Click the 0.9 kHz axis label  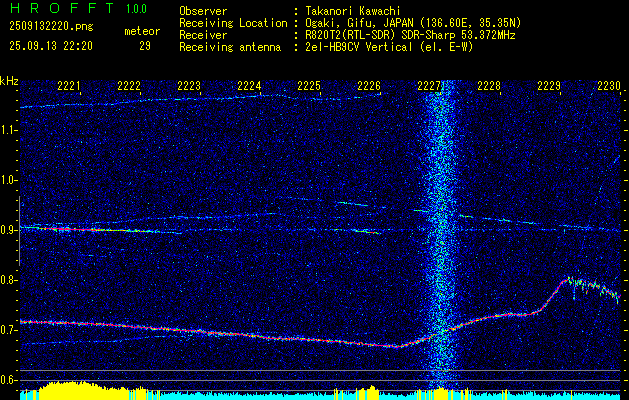coord(8,230)
